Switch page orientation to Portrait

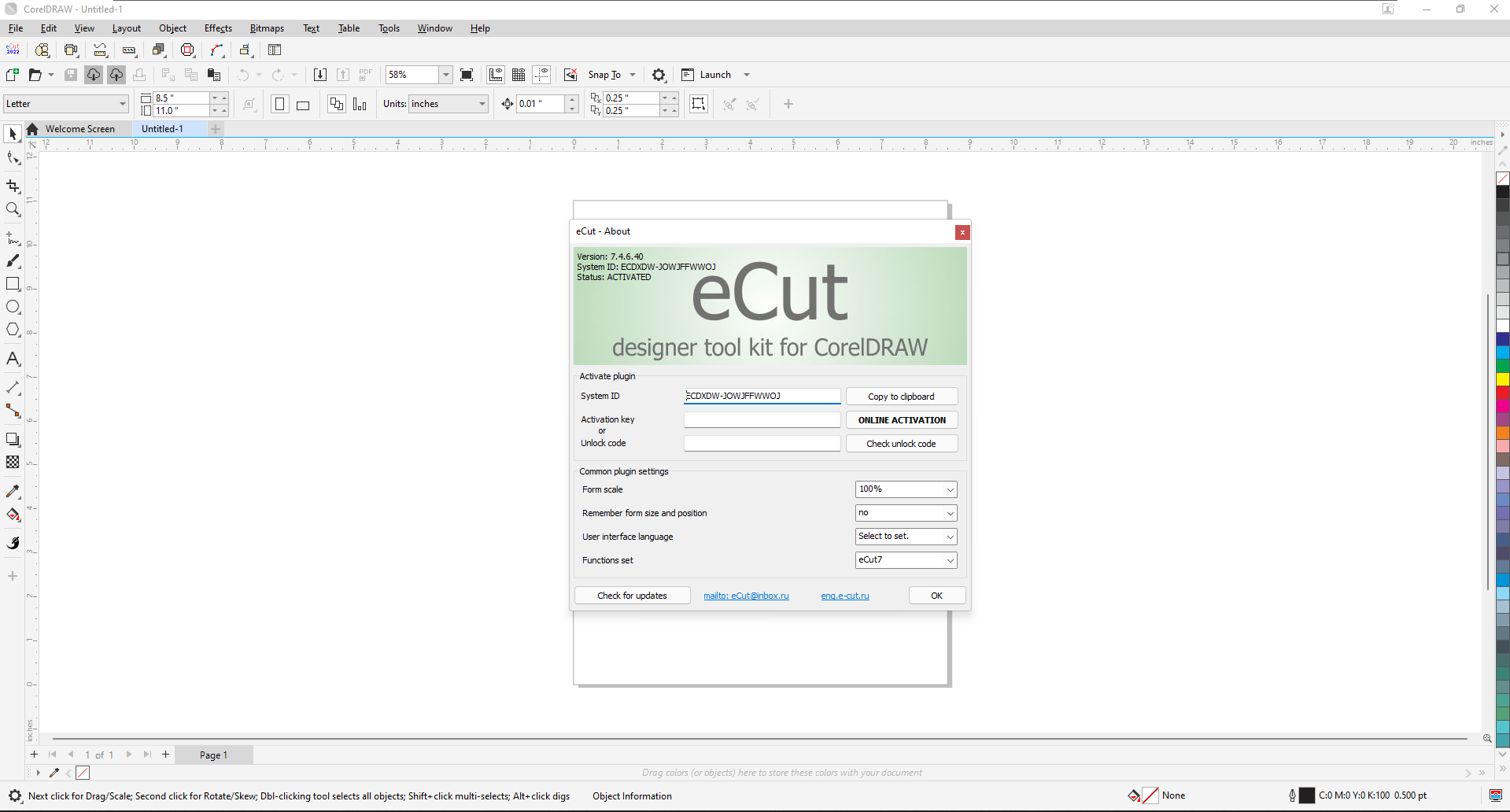click(x=279, y=104)
